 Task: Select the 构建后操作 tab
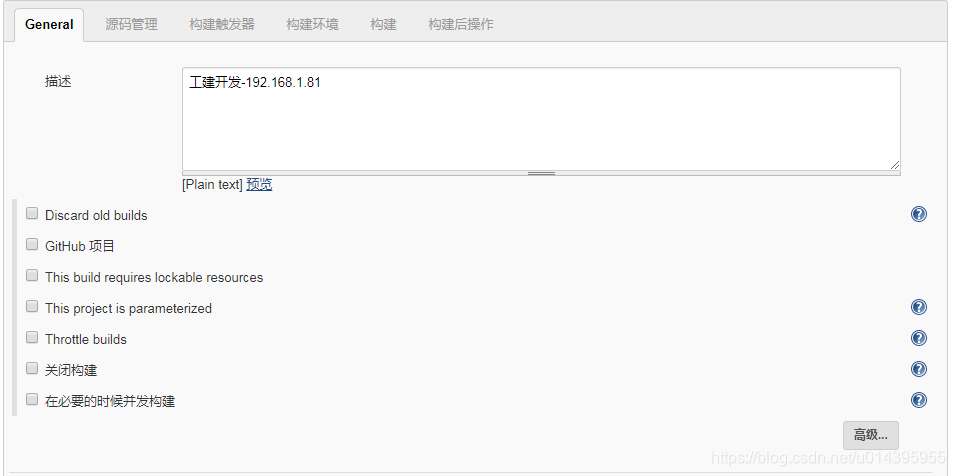pos(460,24)
